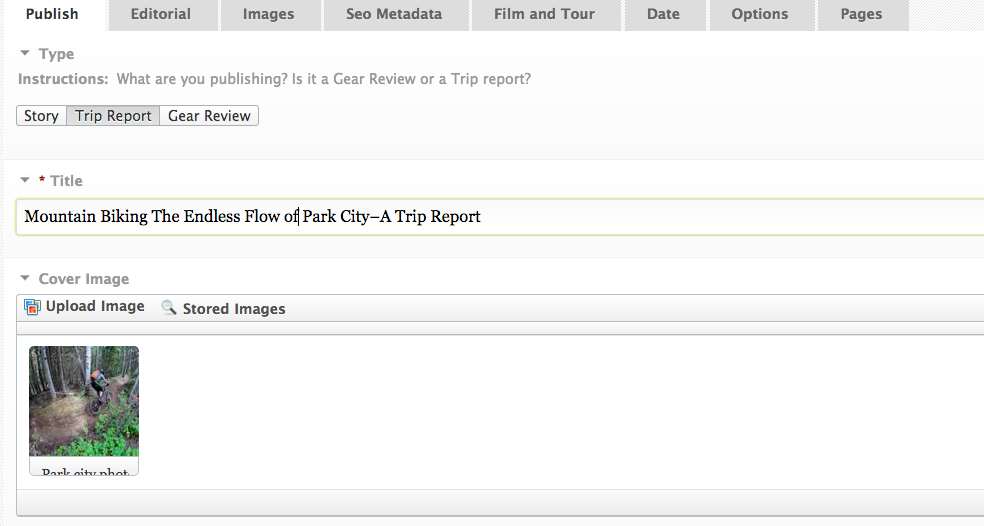Click inside the Title text field
The width and height of the screenshot is (984, 526).
pyautogui.click(x=500, y=217)
